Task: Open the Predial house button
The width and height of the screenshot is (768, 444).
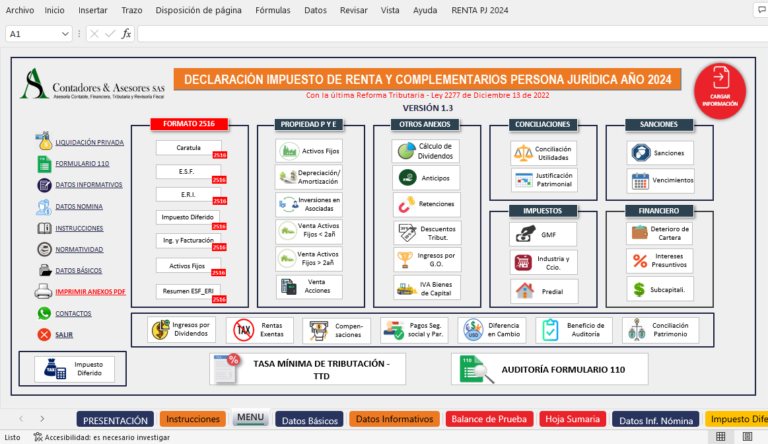Action: point(544,292)
